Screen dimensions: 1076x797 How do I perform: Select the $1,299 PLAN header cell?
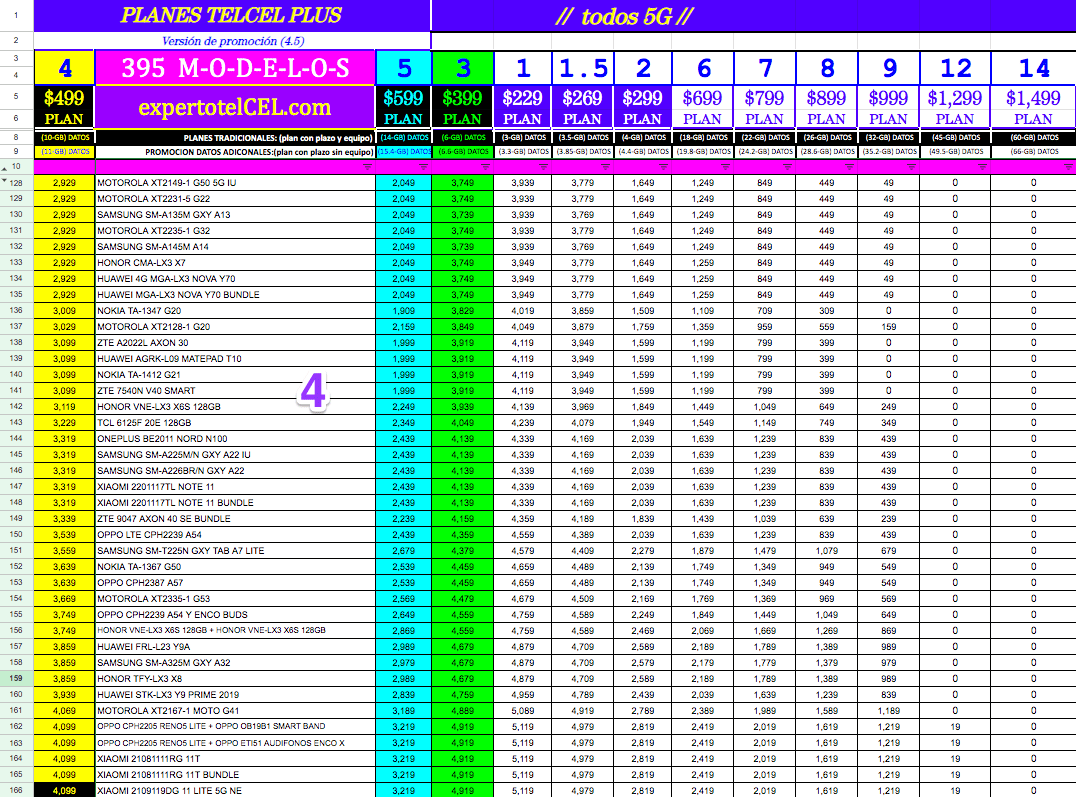pyautogui.click(x=955, y=107)
